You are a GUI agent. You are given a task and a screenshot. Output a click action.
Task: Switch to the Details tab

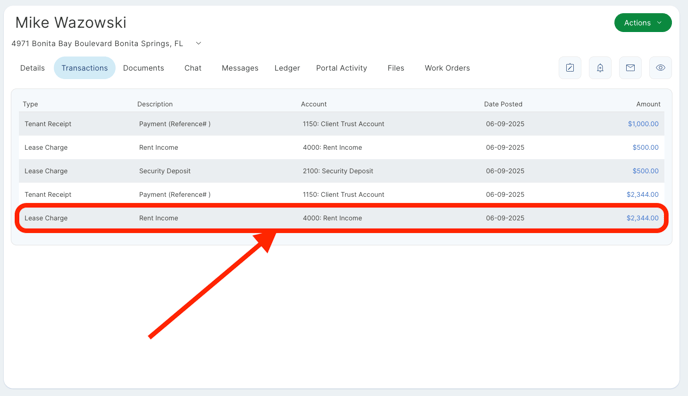tap(32, 68)
